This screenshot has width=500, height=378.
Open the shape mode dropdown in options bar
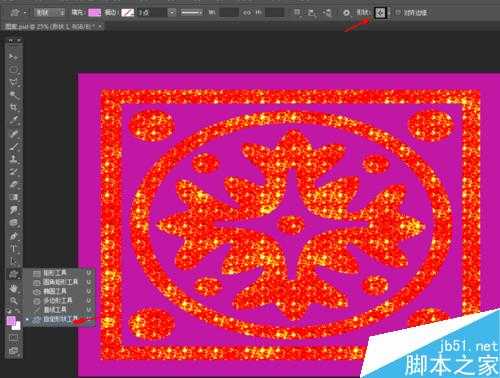(x=50, y=13)
